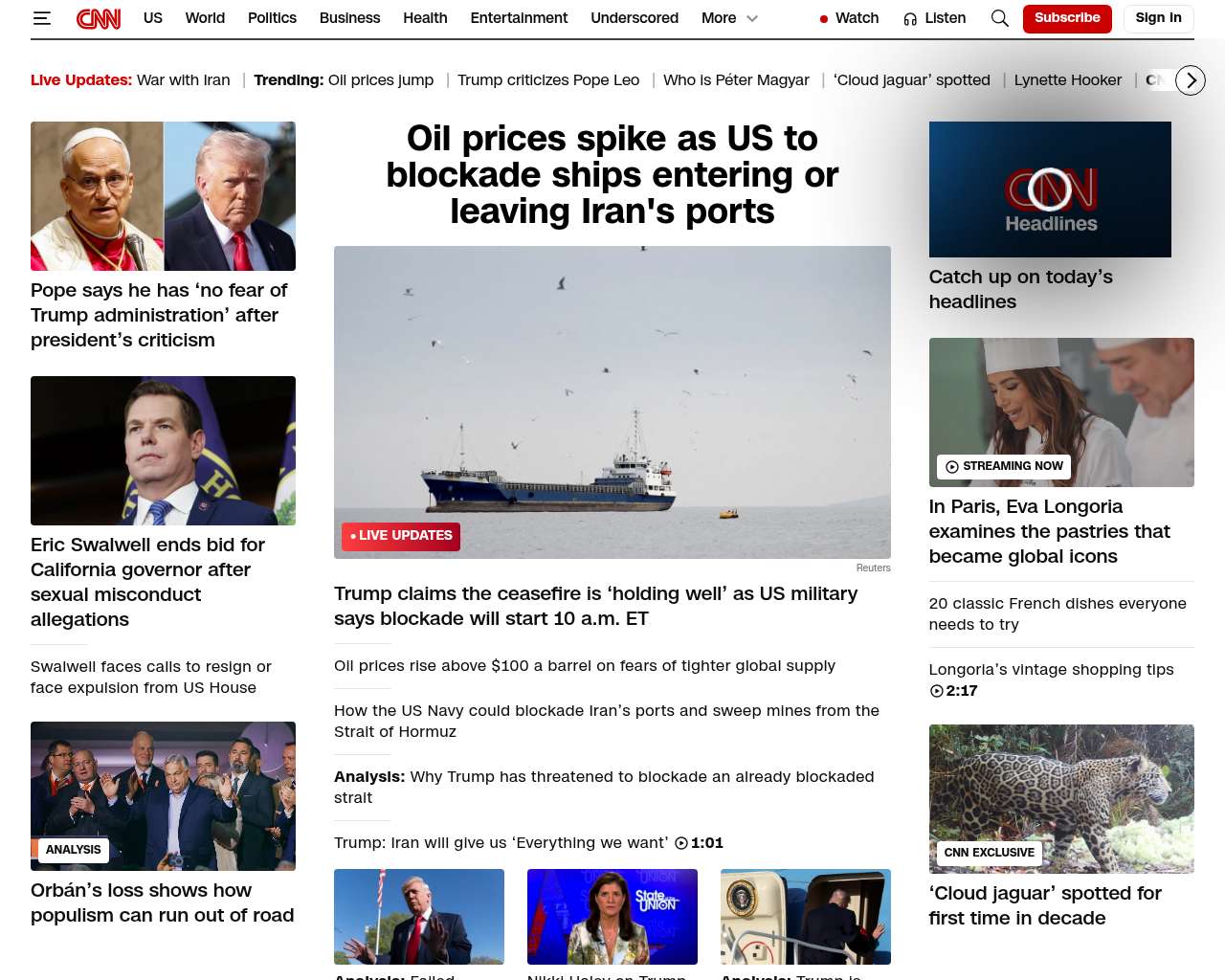Open the search magnifier icon
1225x980 pixels.
pos(1000,18)
